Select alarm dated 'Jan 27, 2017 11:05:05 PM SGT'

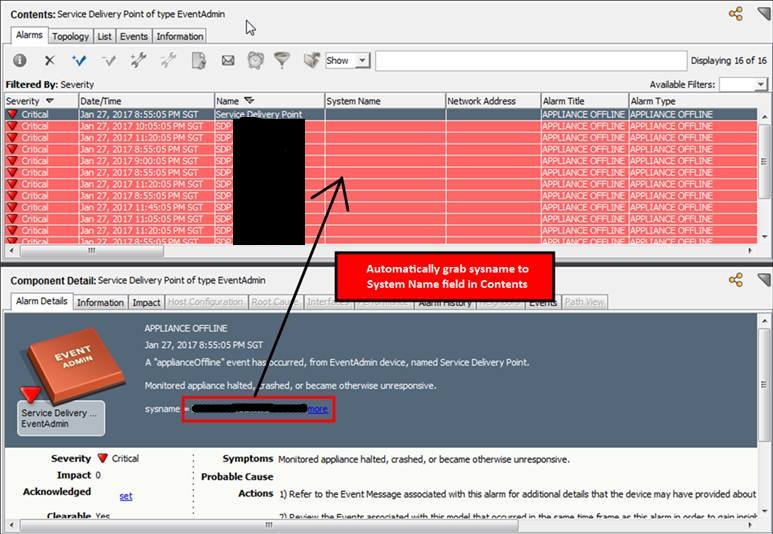click(x=381, y=219)
